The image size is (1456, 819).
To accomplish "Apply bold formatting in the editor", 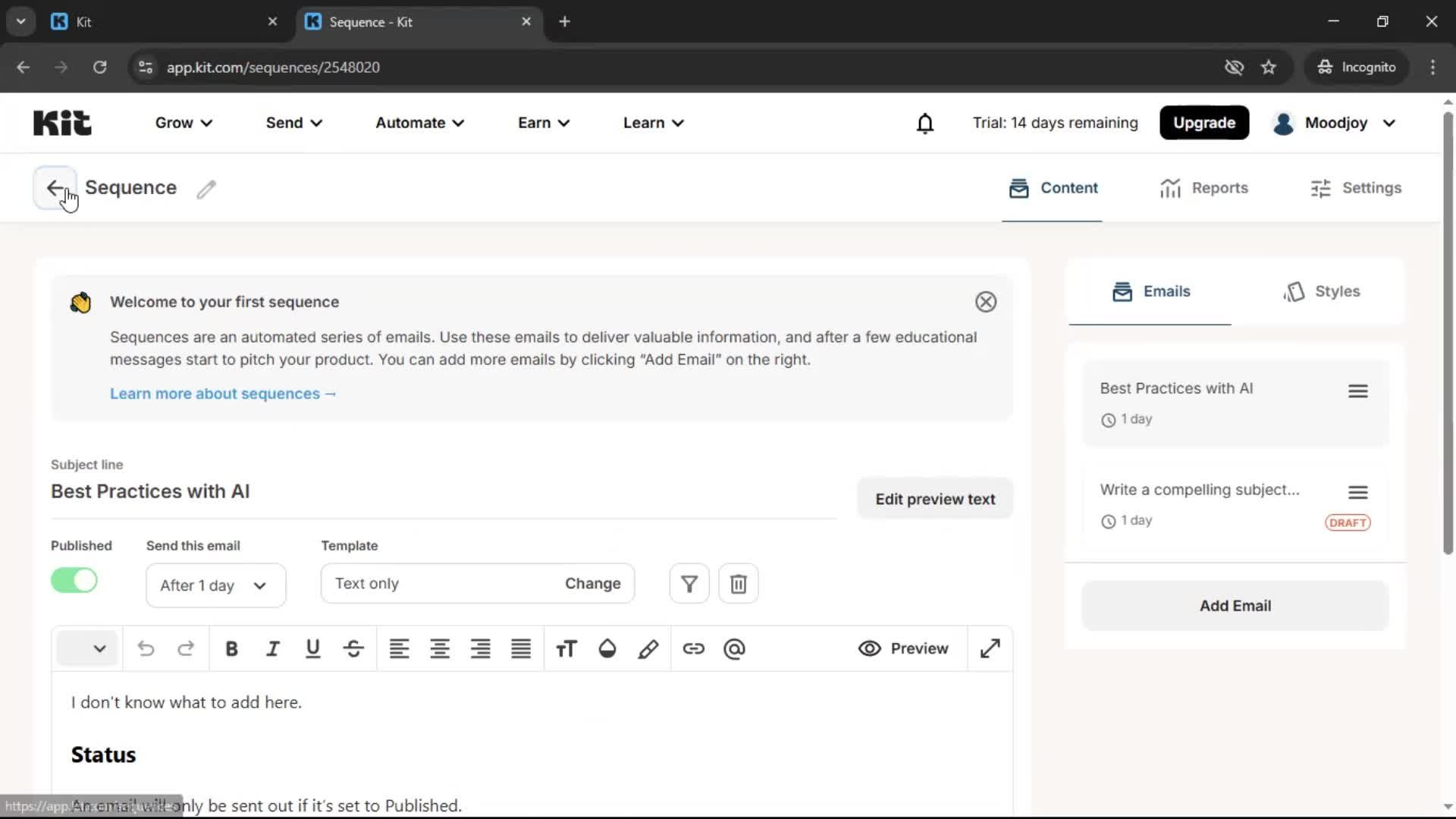I will (232, 648).
